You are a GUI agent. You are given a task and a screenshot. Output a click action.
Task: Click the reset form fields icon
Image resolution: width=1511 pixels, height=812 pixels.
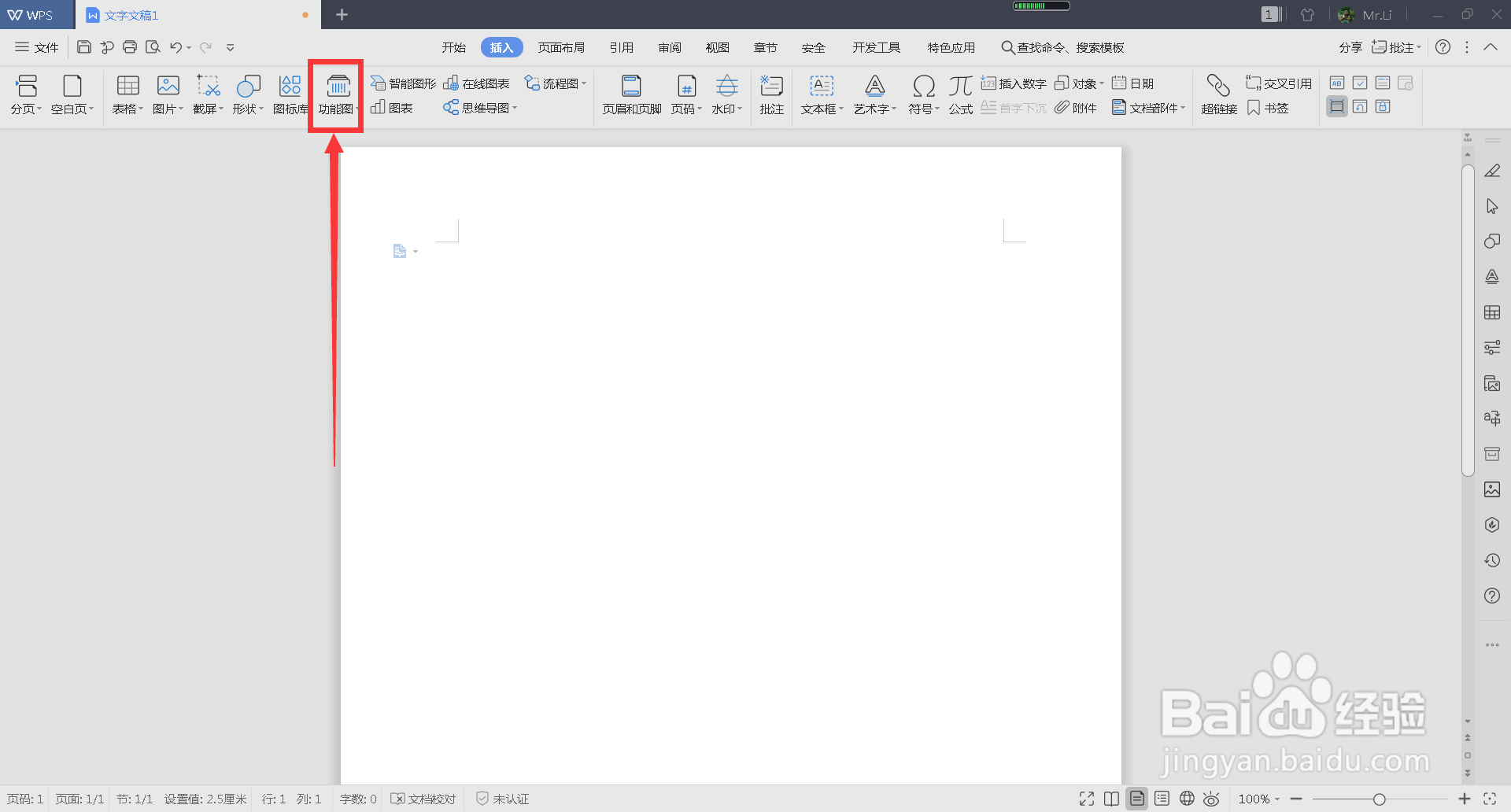tap(1360, 106)
